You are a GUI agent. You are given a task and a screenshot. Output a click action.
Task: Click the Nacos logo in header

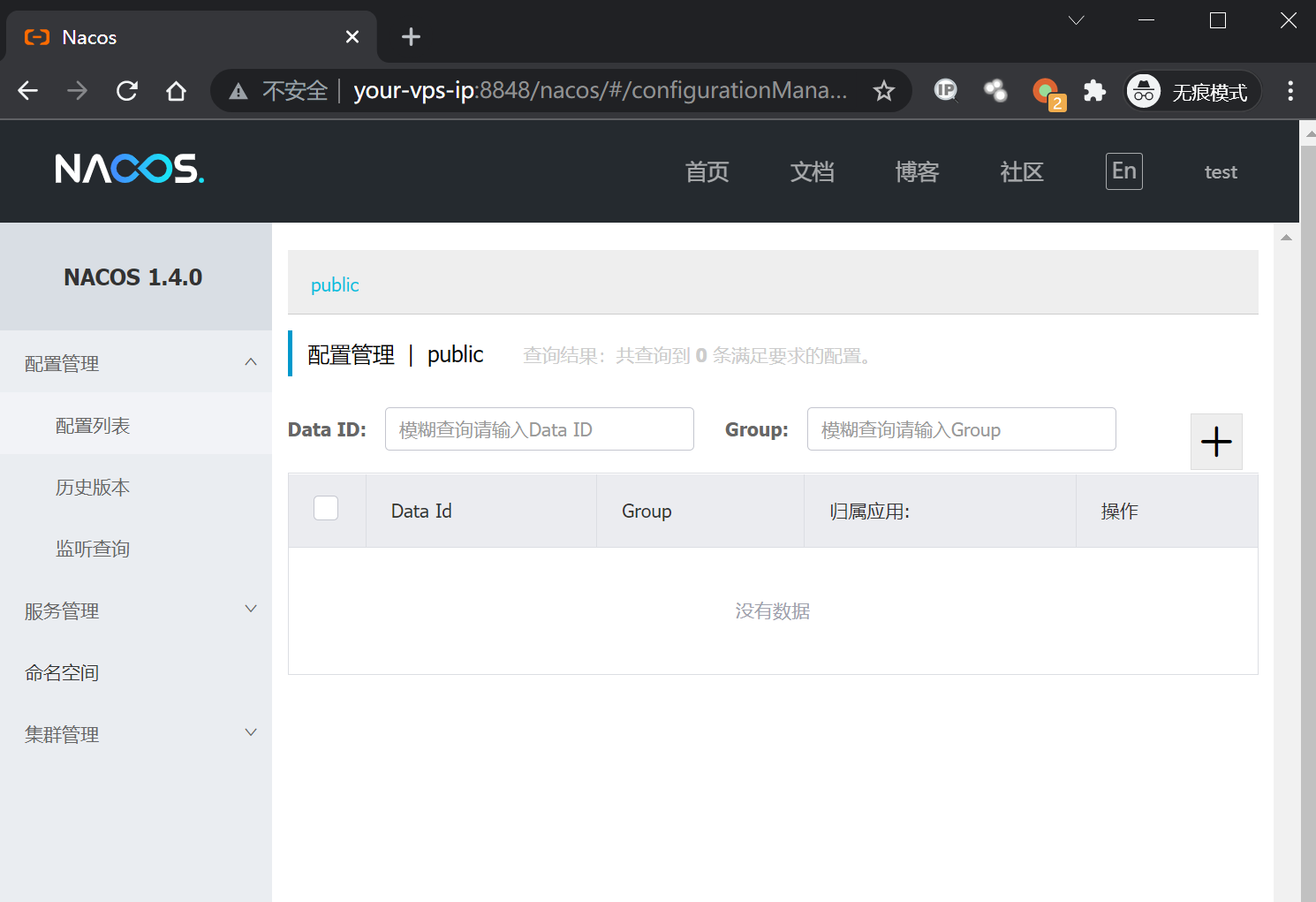point(129,169)
